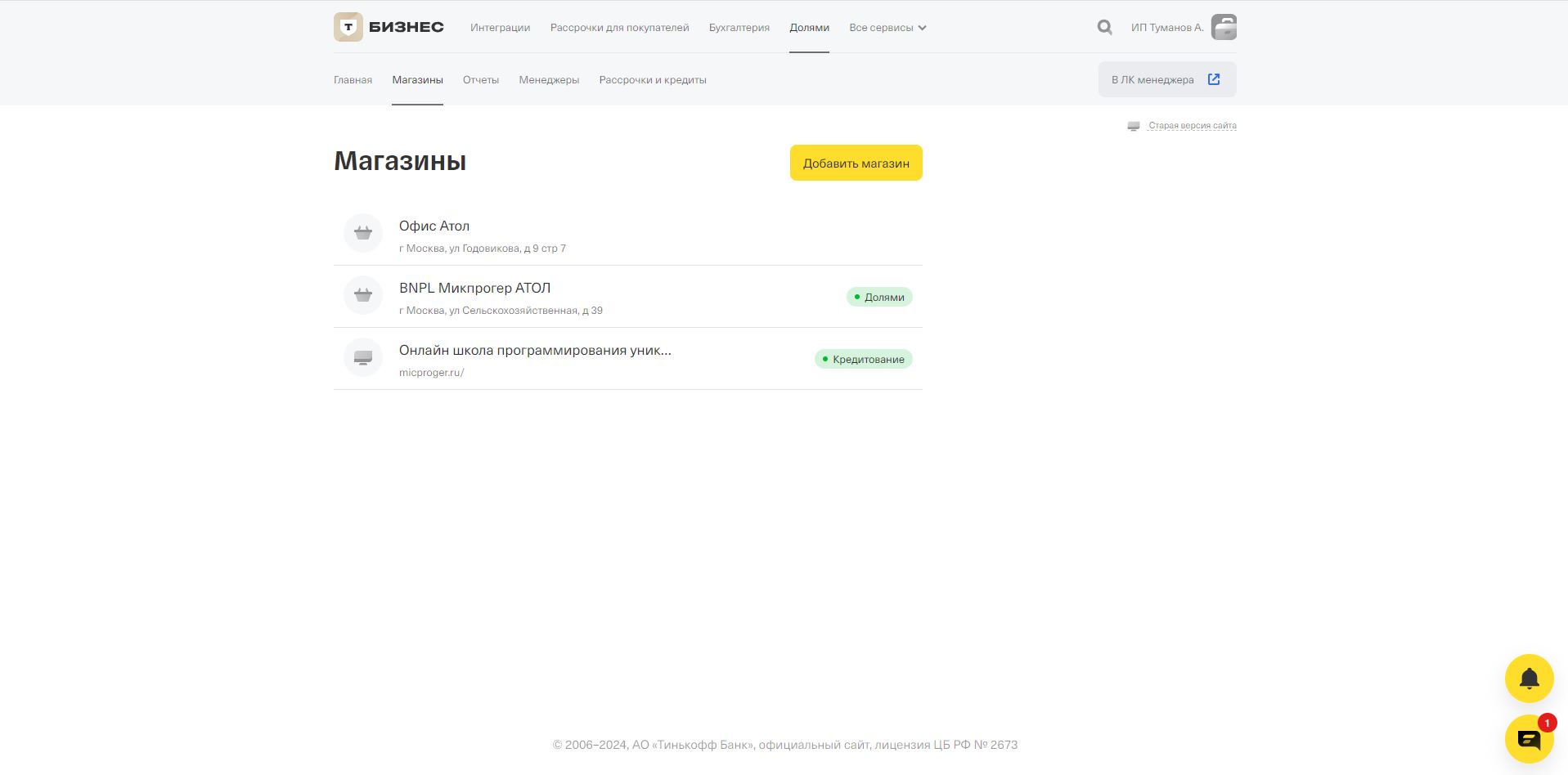Viewport: 1568px width, 775px height.
Task: Click the Тинькофф Банк footer copyright text
Action: (785, 745)
